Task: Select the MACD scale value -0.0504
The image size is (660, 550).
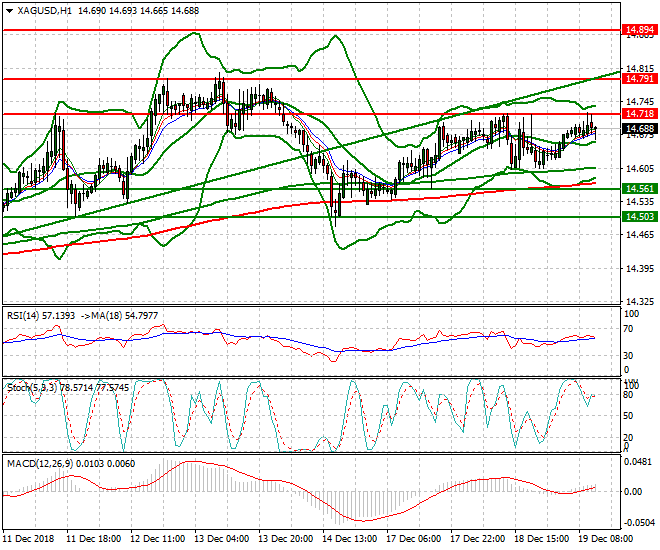Action: (x=639, y=523)
